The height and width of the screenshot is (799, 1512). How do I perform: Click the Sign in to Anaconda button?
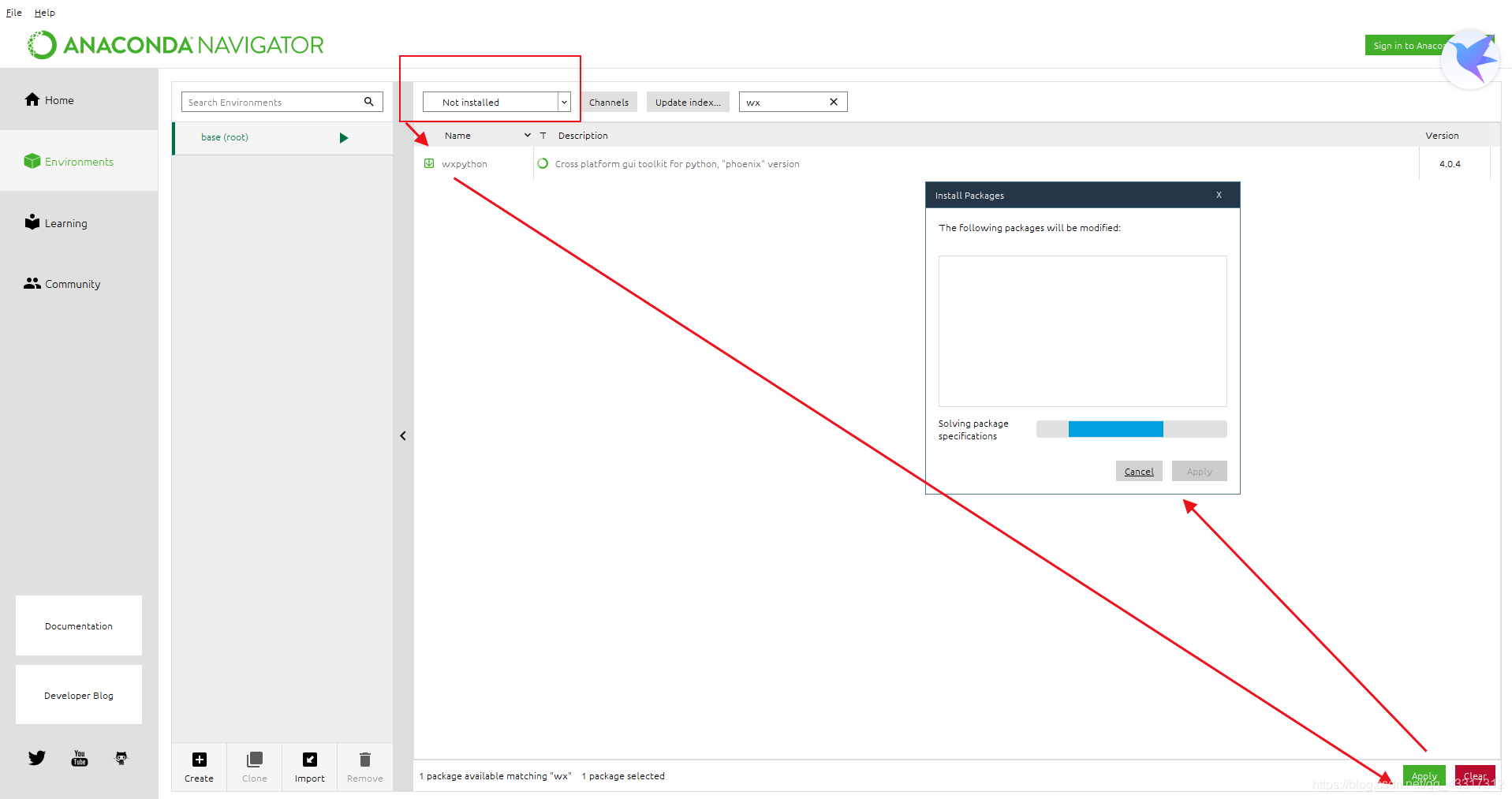pos(1405,45)
